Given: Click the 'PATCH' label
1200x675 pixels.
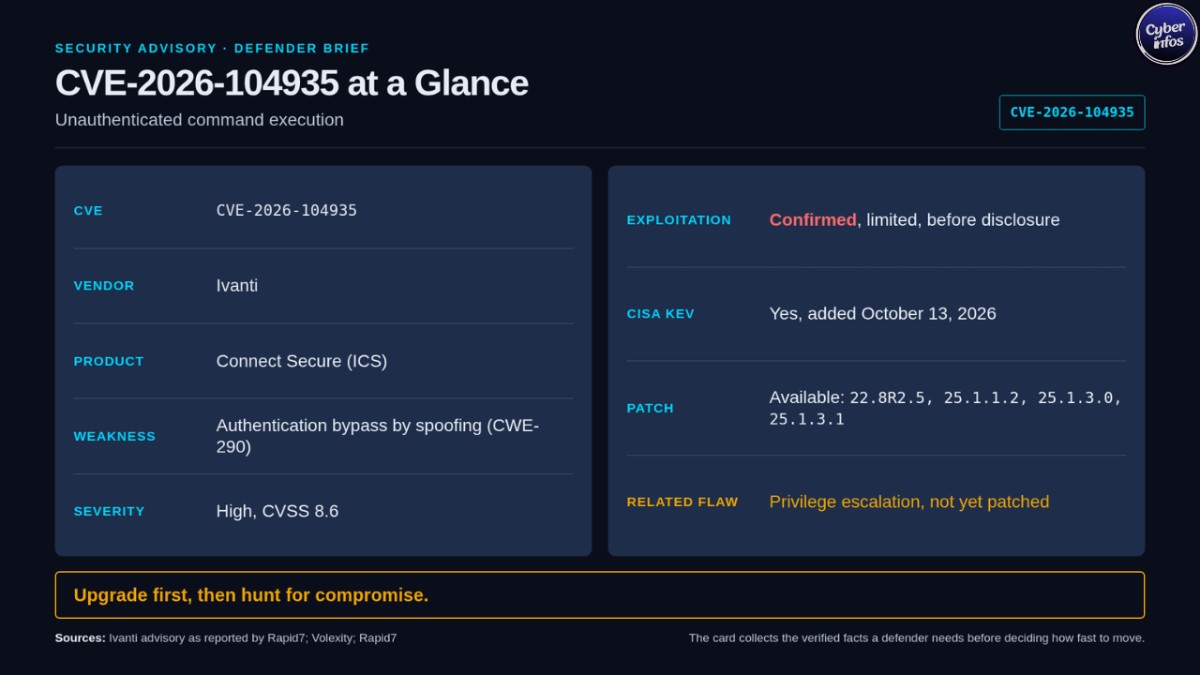Looking at the screenshot, I should point(650,408).
